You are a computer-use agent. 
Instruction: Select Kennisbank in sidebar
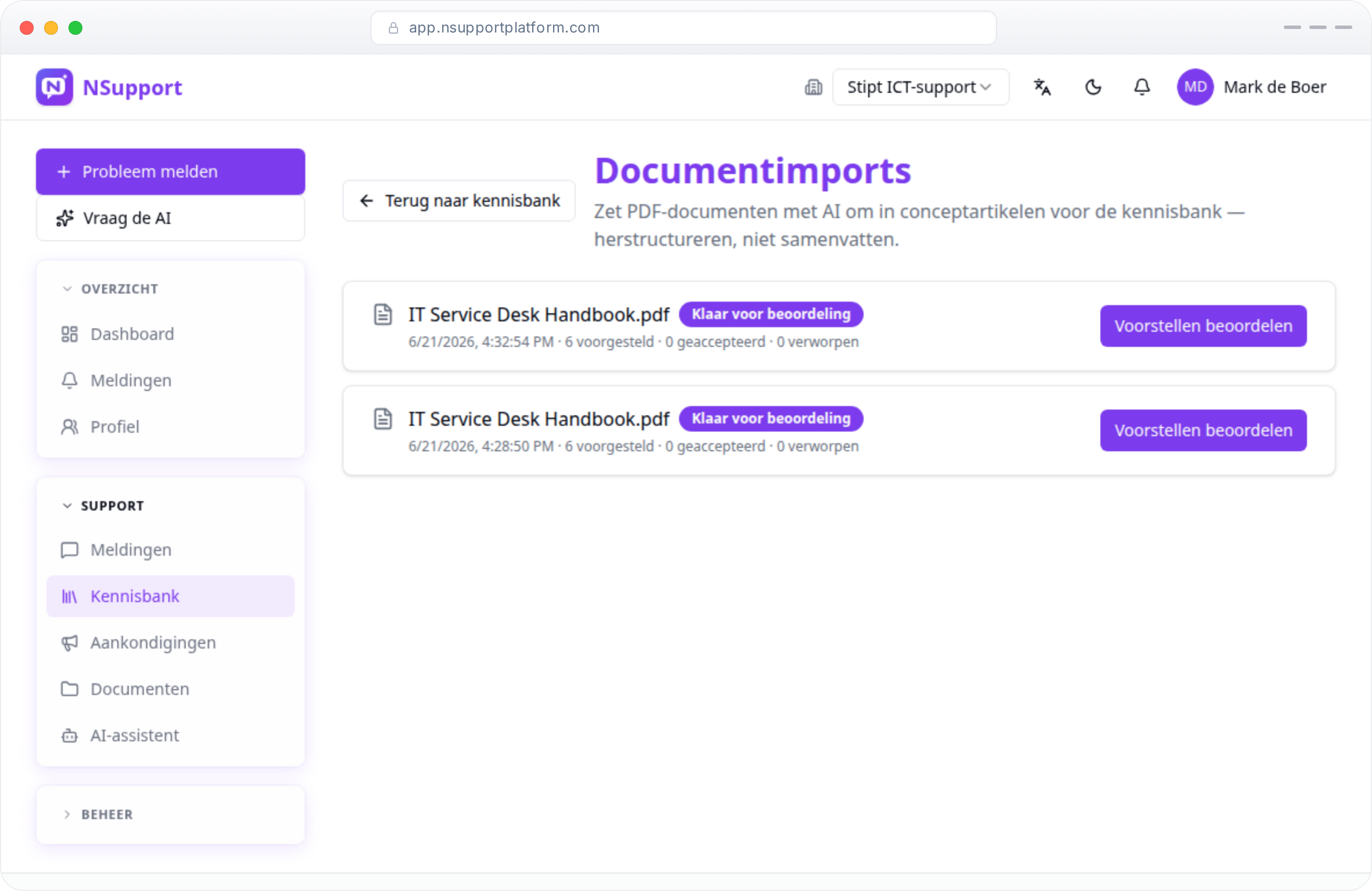coord(171,596)
